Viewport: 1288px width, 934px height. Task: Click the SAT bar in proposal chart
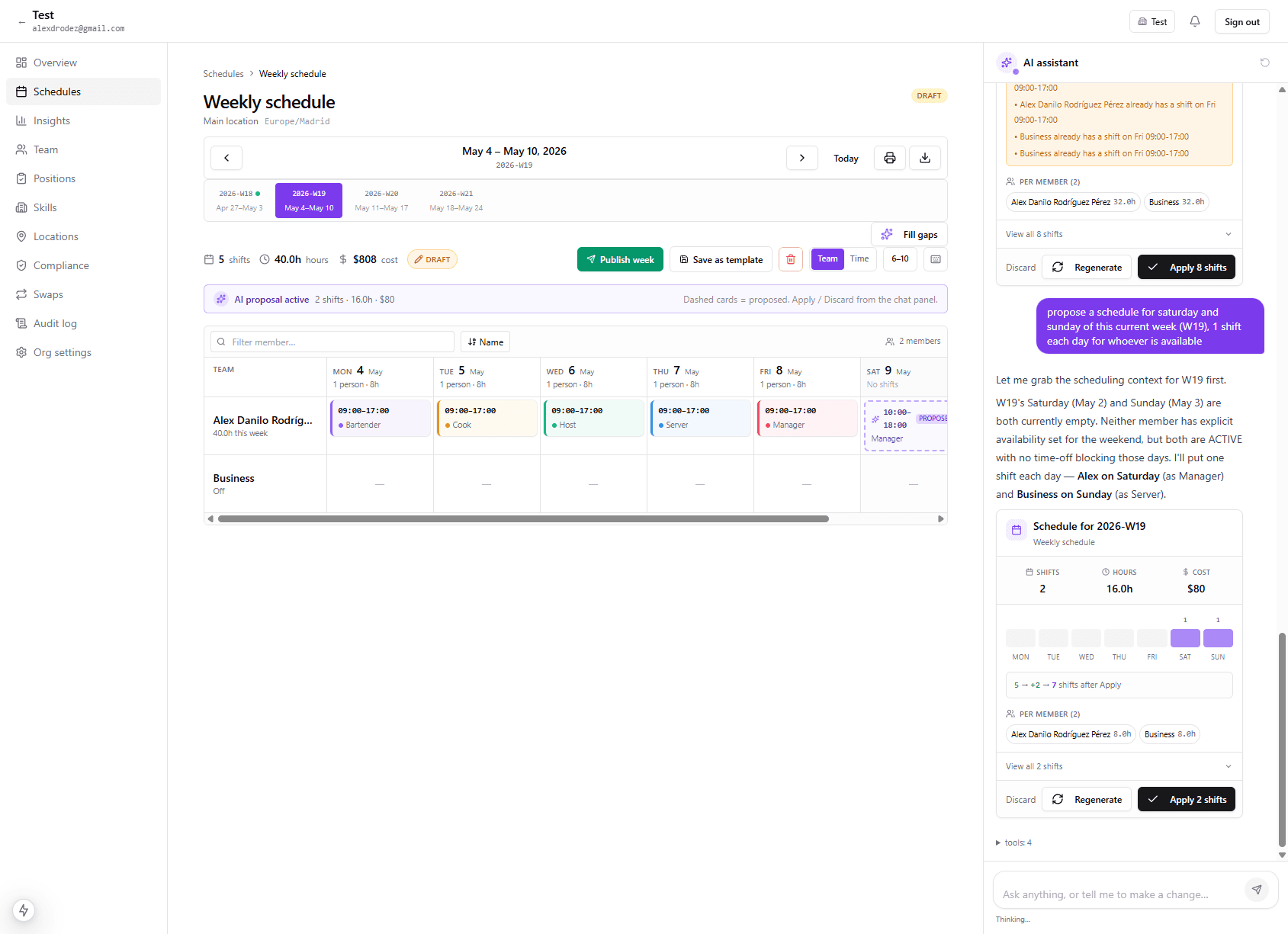pos(1185,638)
